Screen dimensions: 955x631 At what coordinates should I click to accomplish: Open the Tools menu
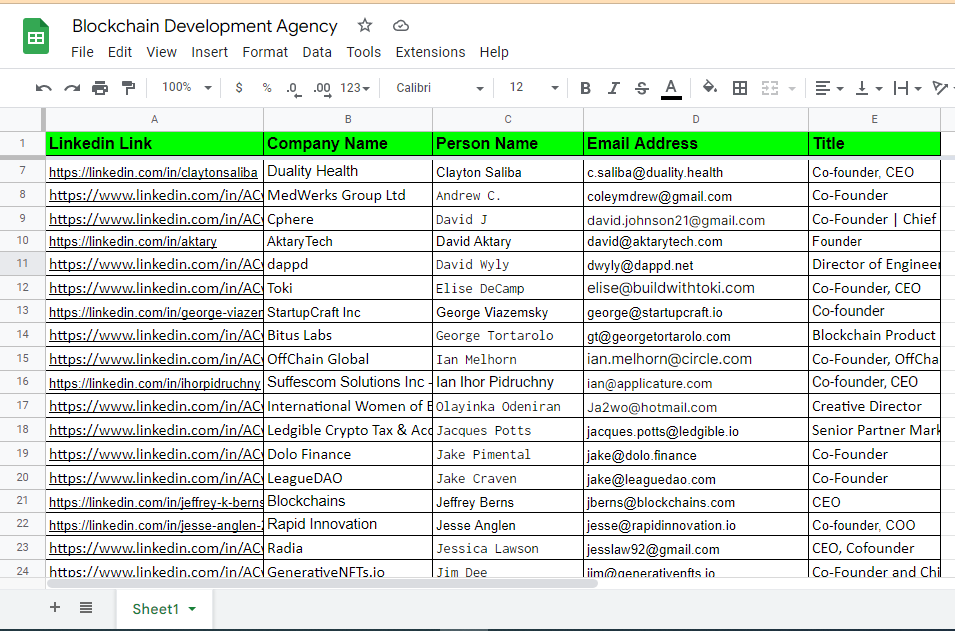coord(364,52)
